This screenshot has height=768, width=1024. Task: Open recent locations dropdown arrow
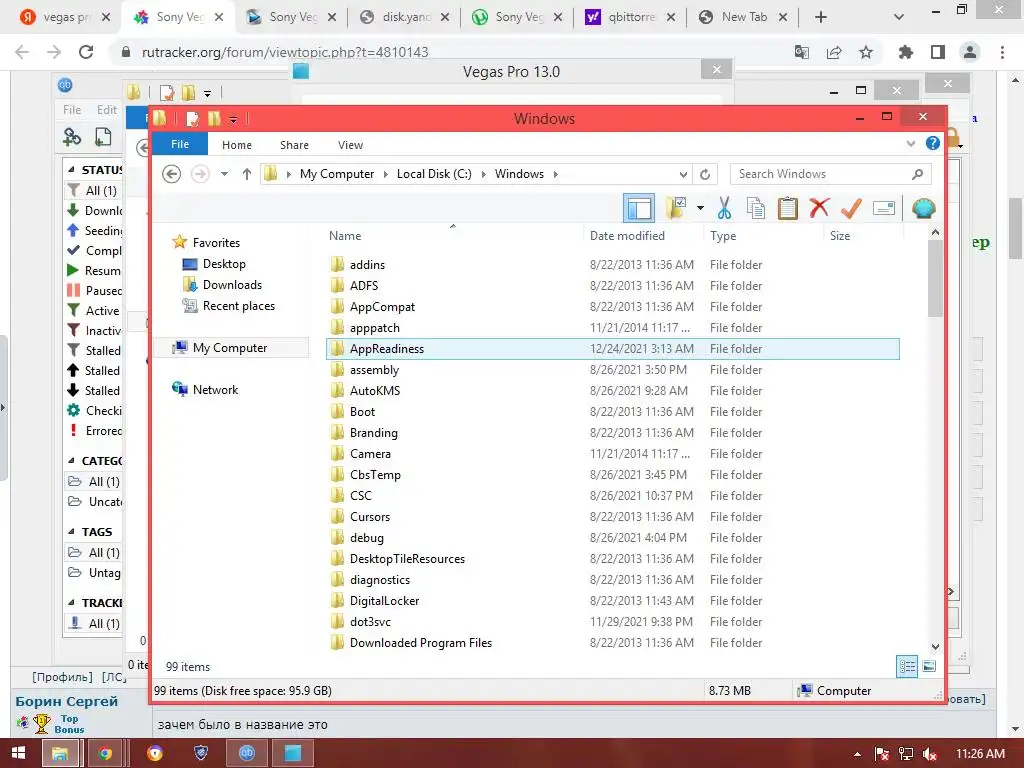(224, 174)
